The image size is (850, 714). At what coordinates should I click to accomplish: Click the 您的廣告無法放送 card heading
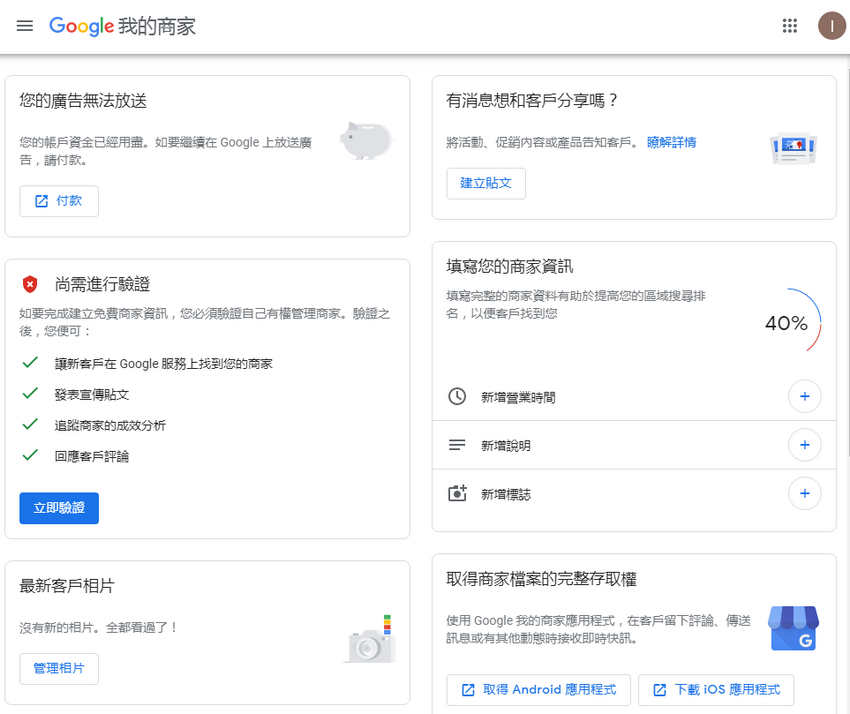point(83,101)
